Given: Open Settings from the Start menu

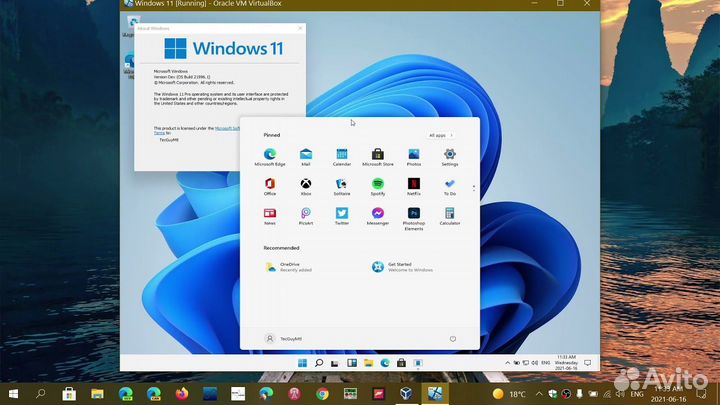Looking at the screenshot, I should (450, 157).
